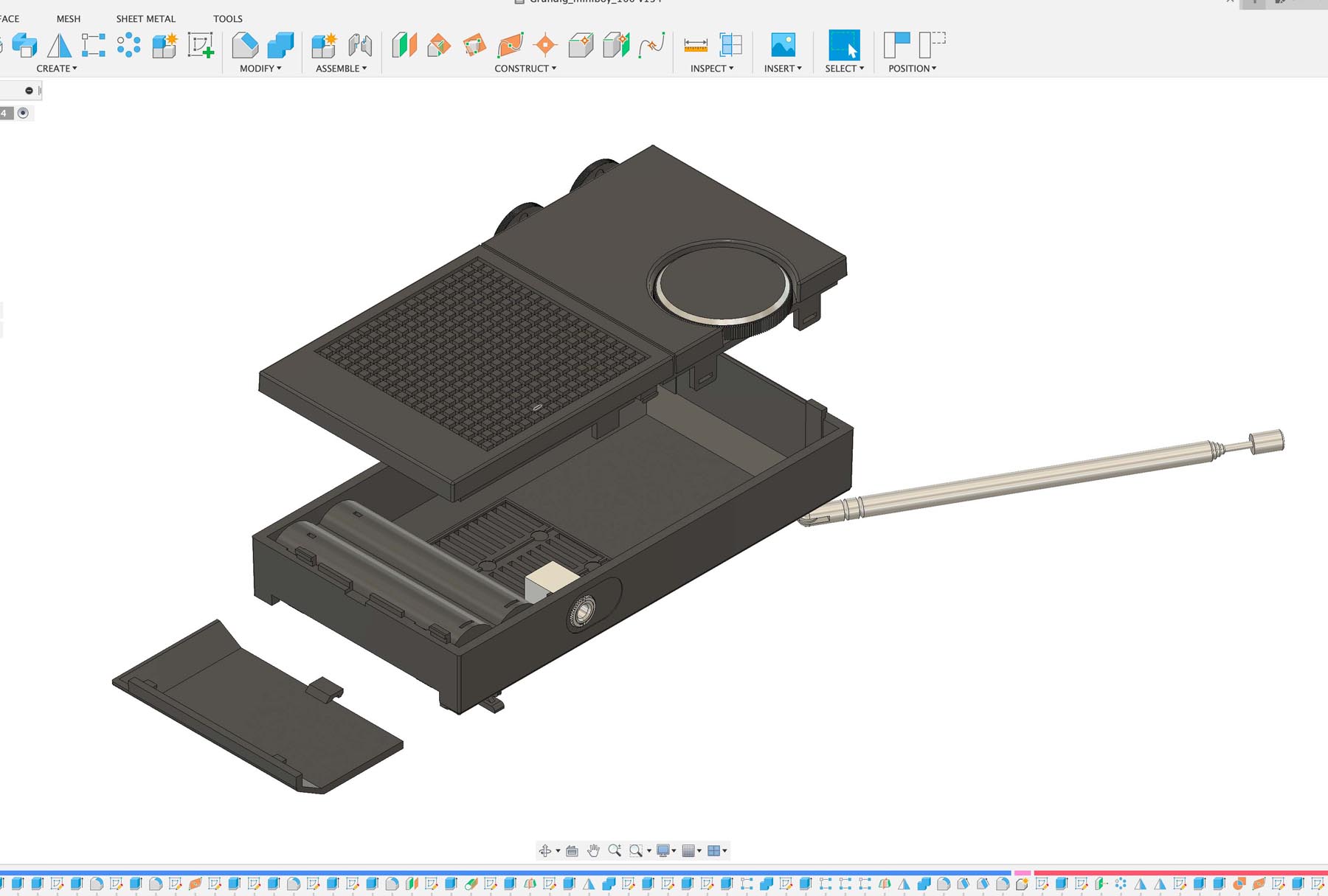
Task: Click the Insert image icon
Action: click(x=783, y=46)
